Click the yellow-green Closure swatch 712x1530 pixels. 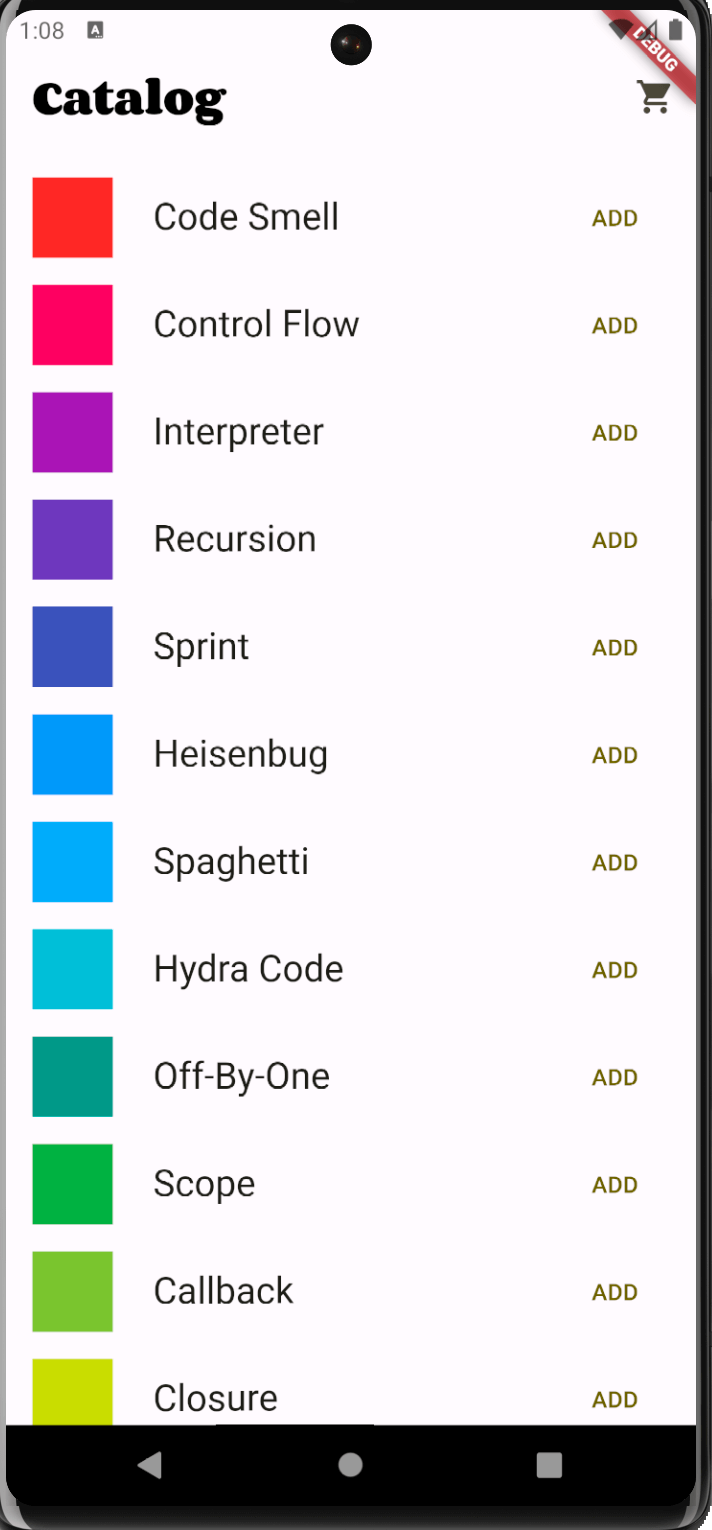(x=72, y=1392)
